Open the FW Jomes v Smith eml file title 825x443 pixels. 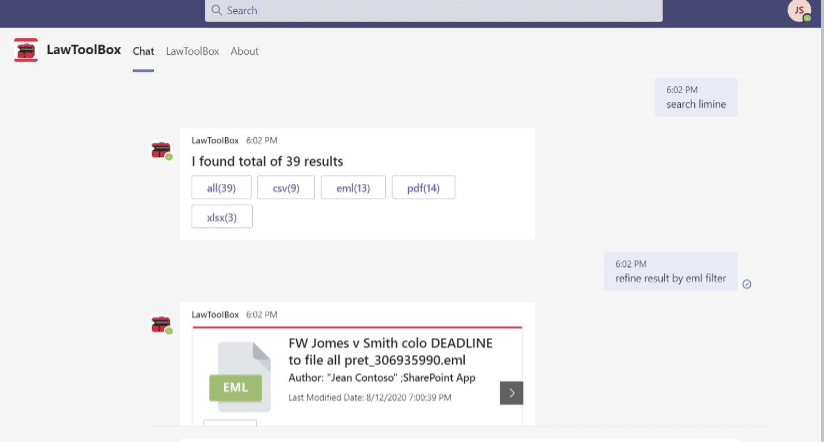click(x=390, y=351)
